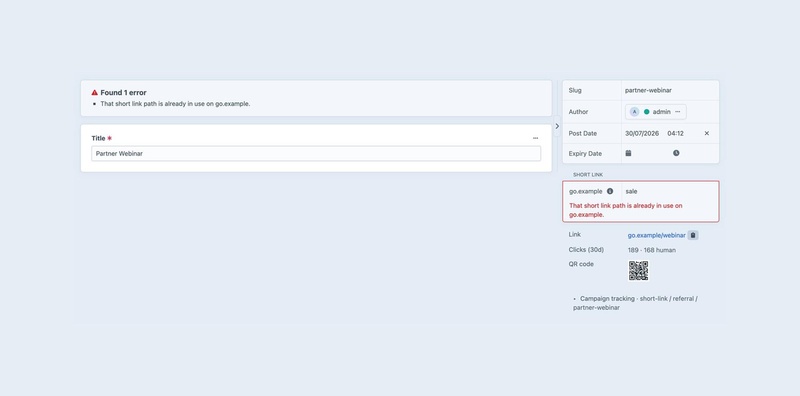Click the green status dot beside admin

point(646,112)
